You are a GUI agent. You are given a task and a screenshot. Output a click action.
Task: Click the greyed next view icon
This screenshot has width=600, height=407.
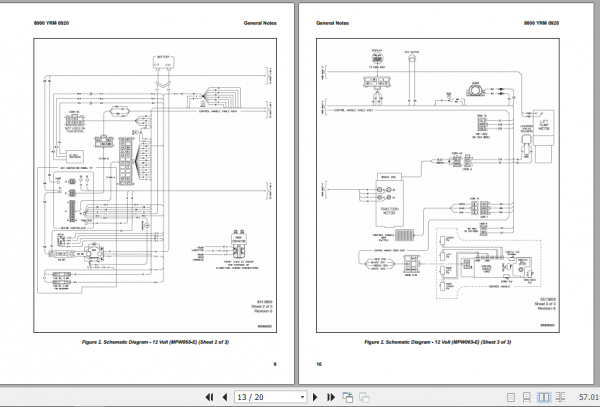[364, 397]
